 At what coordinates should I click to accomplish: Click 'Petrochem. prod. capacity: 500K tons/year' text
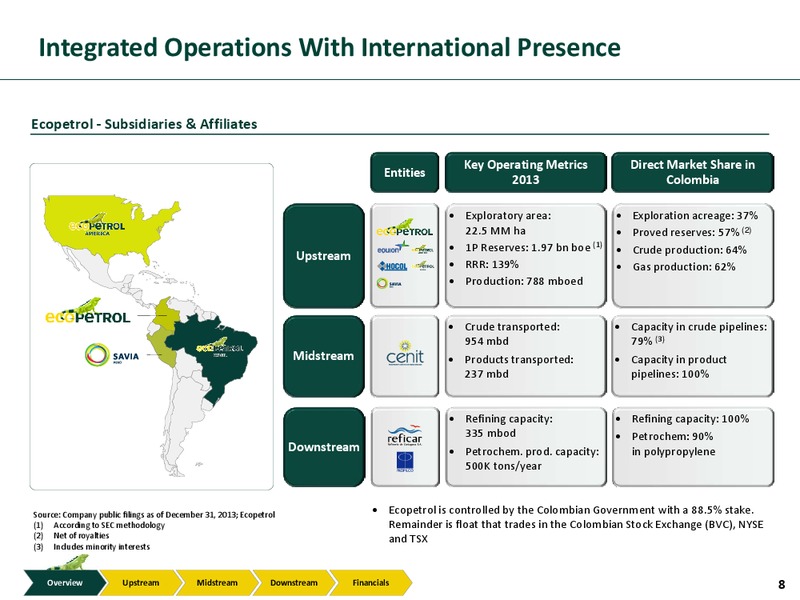tap(532, 459)
